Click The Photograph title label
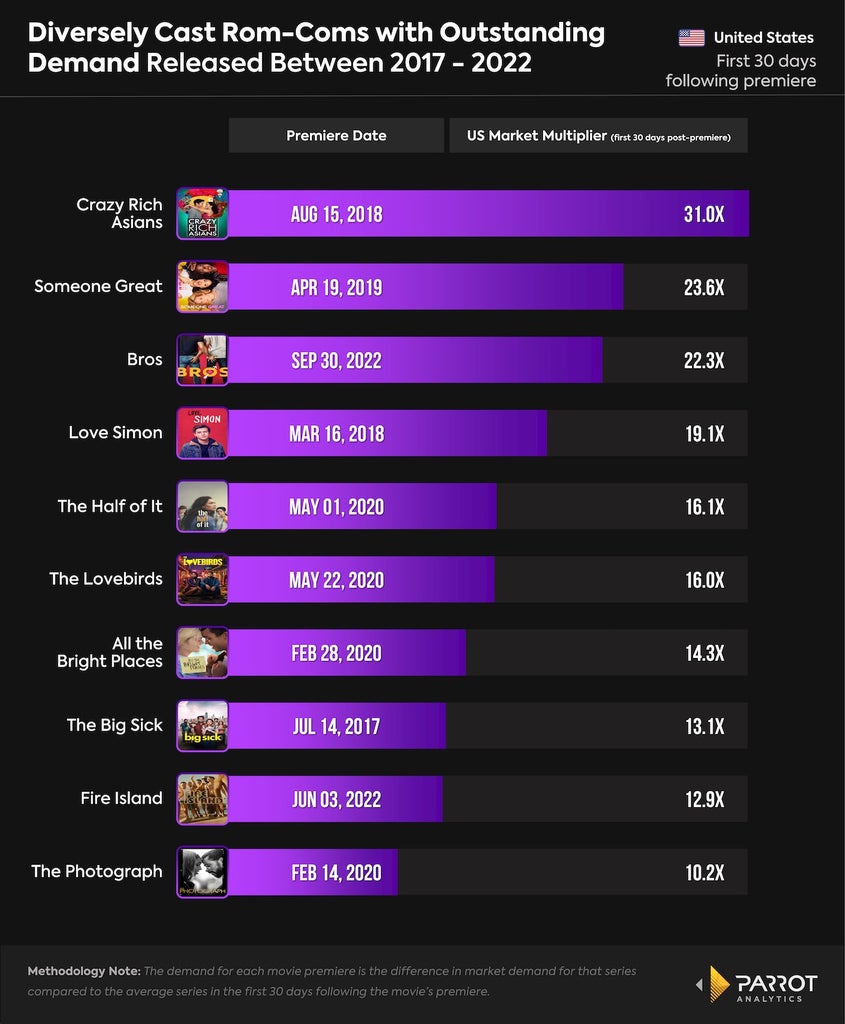The height and width of the screenshot is (1024, 845). 97,871
